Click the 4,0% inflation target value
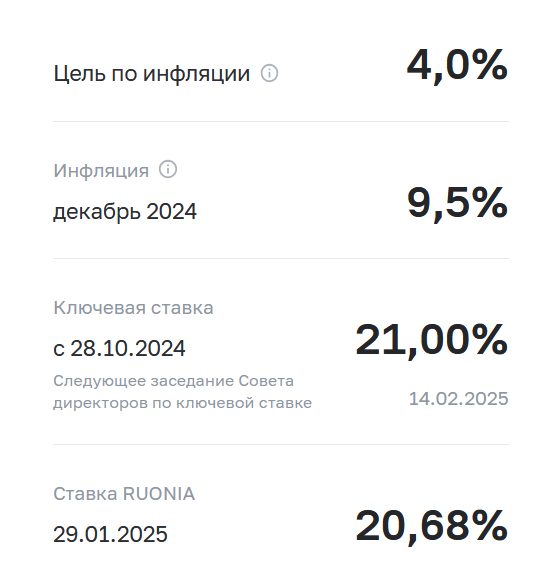The width and height of the screenshot is (538, 581). click(x=457, y=66)
